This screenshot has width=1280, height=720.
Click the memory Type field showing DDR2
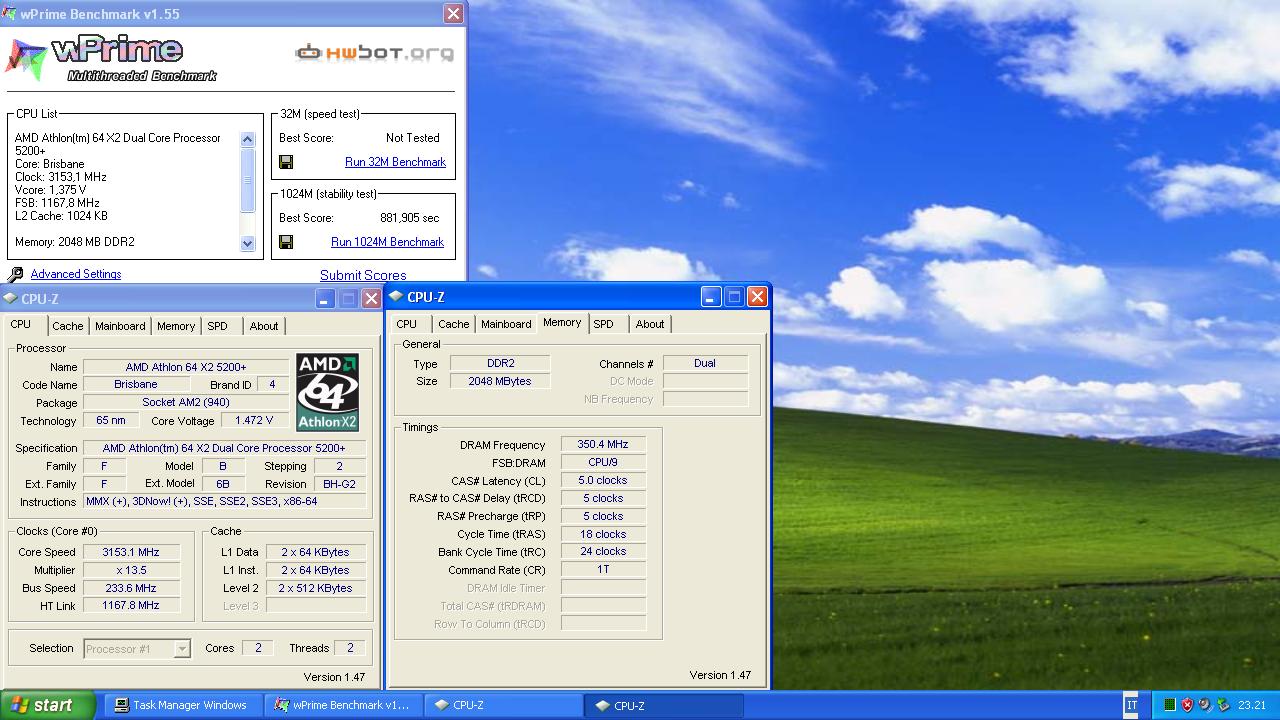tap(500, 363)
